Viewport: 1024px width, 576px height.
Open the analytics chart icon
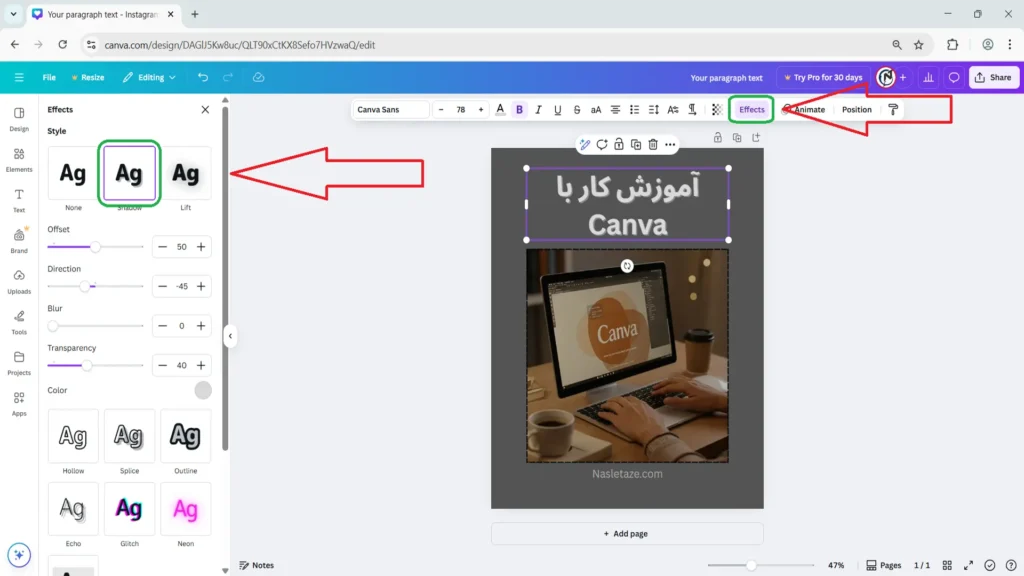[928, 77]
